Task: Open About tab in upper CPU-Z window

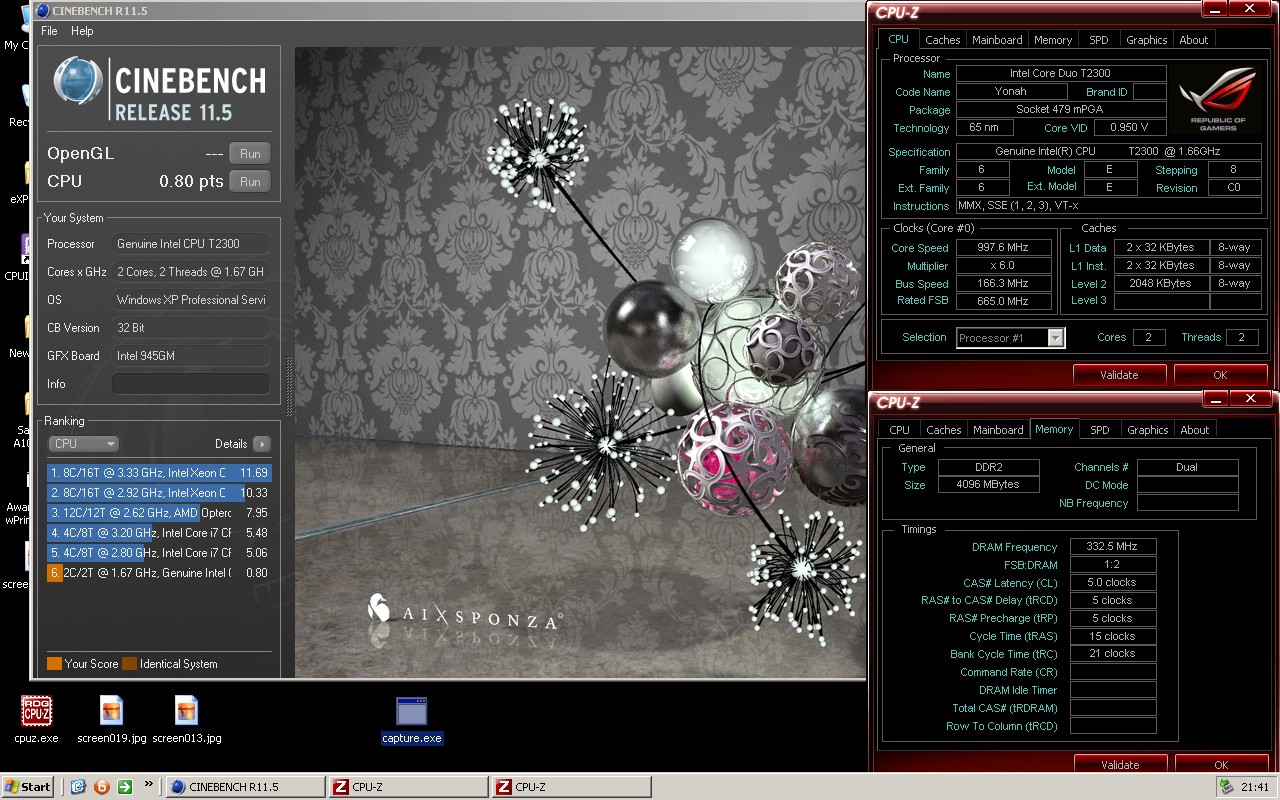Action: click(1194, 40)
